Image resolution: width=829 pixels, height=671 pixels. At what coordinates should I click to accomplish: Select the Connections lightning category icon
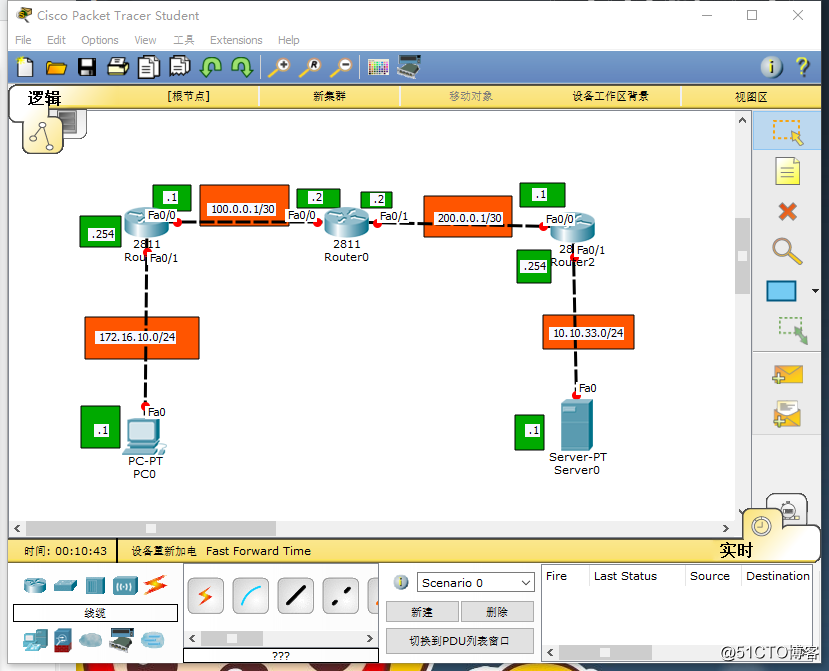tap(155, 584)
